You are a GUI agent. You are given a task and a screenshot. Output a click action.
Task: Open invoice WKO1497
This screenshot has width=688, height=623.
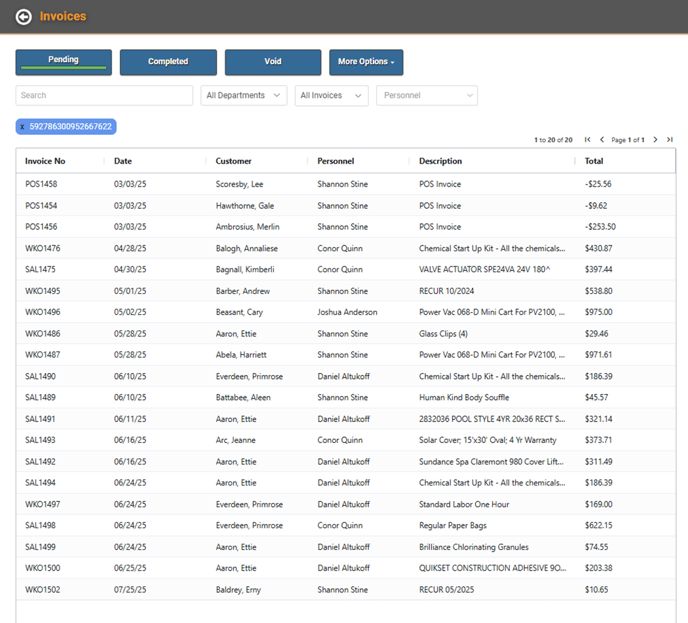point(43,504)
